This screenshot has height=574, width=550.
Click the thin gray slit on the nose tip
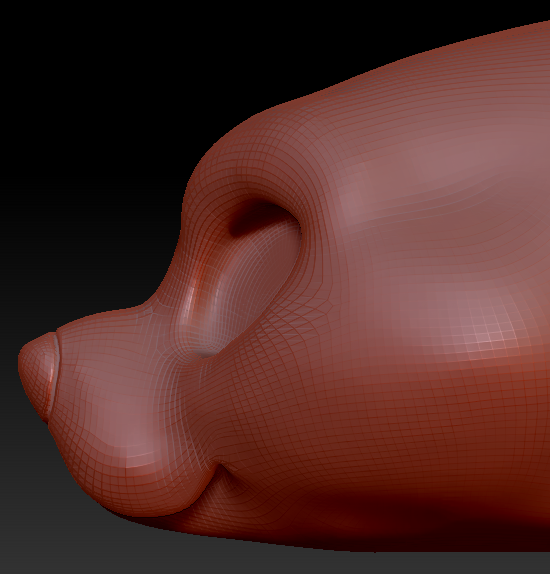(56, 370)
